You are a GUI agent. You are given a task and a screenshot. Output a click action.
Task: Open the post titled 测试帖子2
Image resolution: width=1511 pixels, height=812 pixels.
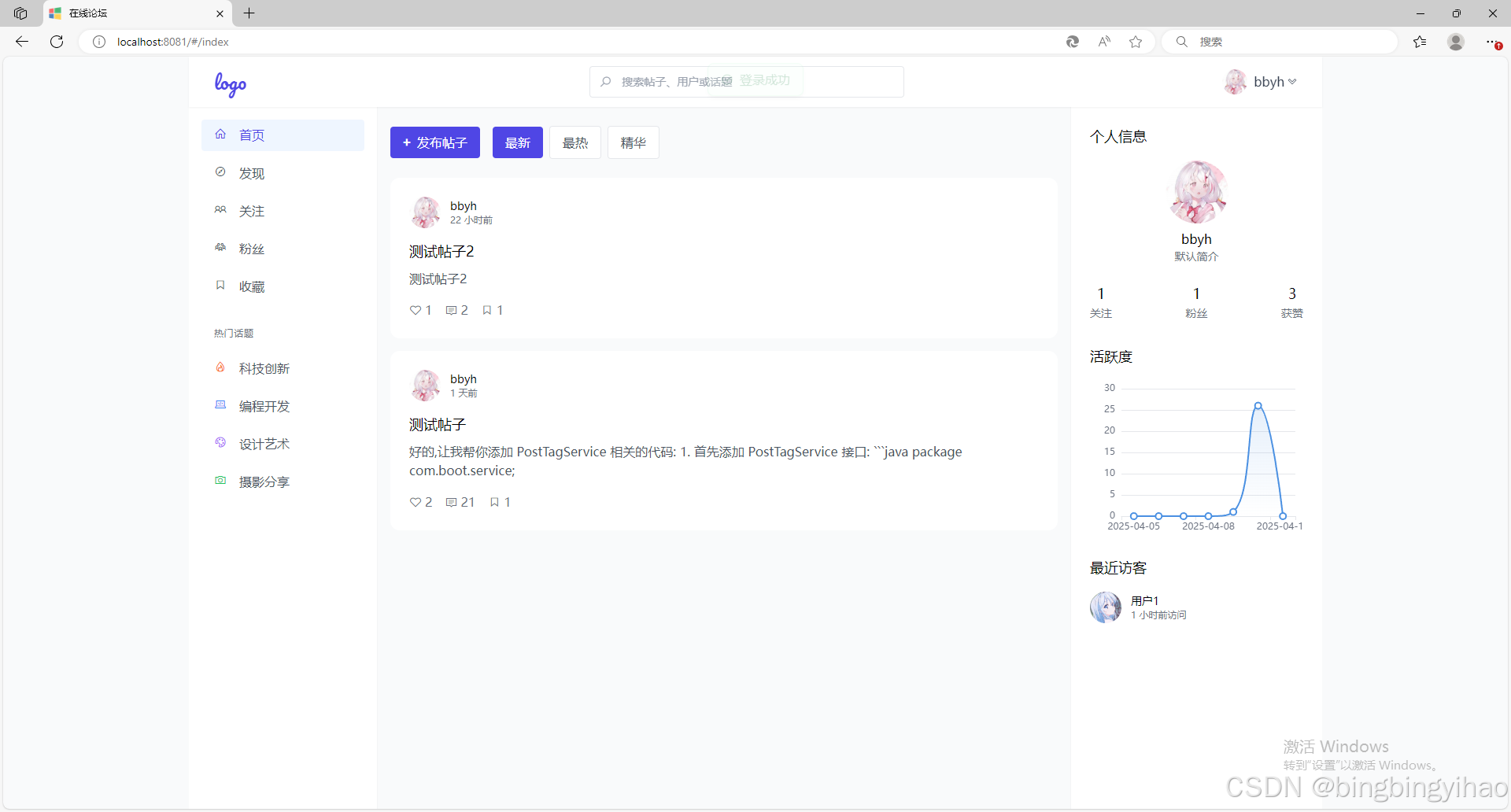point(441,252)
